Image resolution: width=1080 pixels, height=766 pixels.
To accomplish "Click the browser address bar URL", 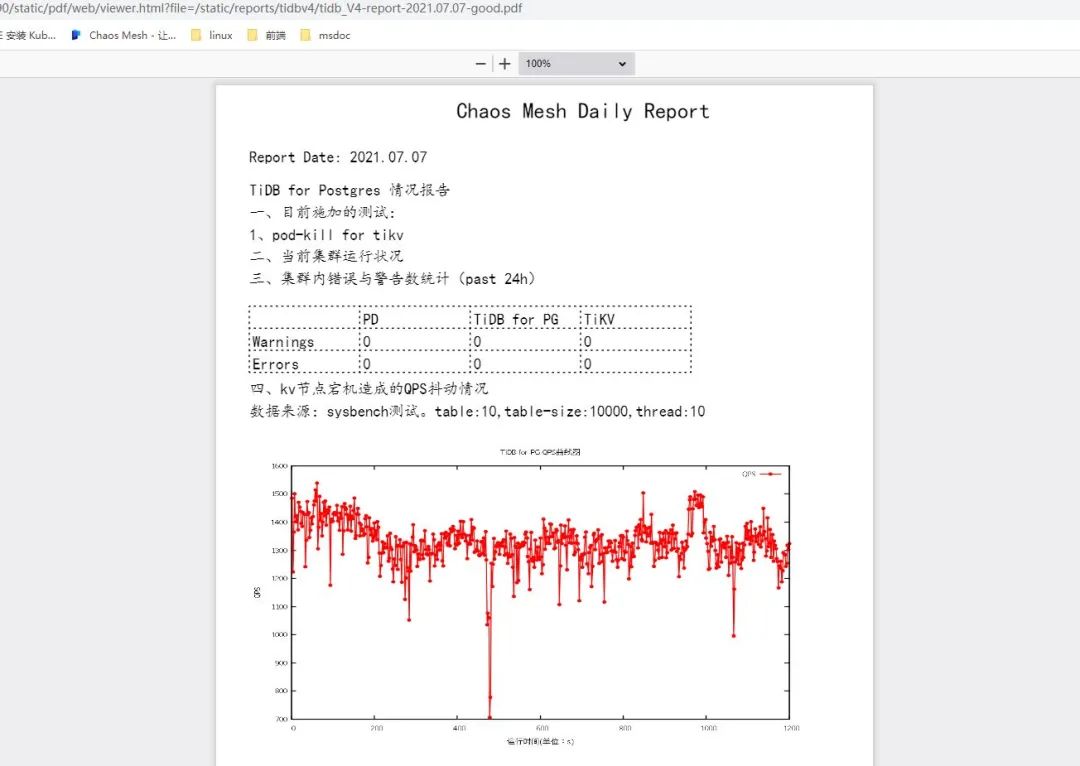I will tap(261, 8).
